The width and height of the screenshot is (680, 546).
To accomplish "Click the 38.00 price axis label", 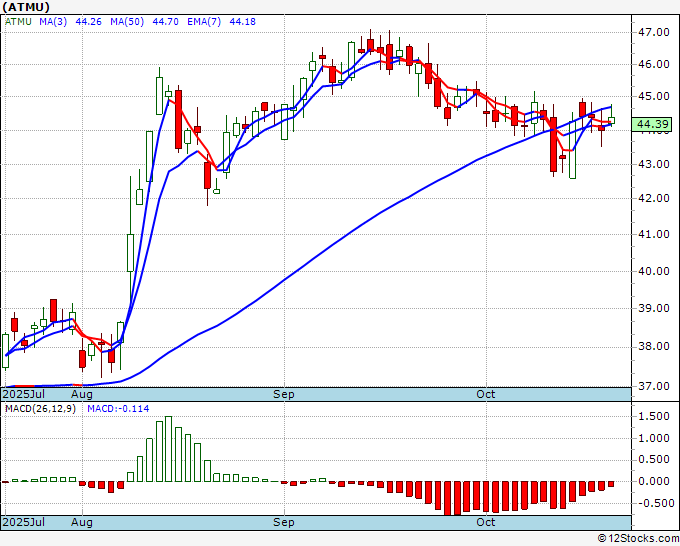I will click(653, 346).
